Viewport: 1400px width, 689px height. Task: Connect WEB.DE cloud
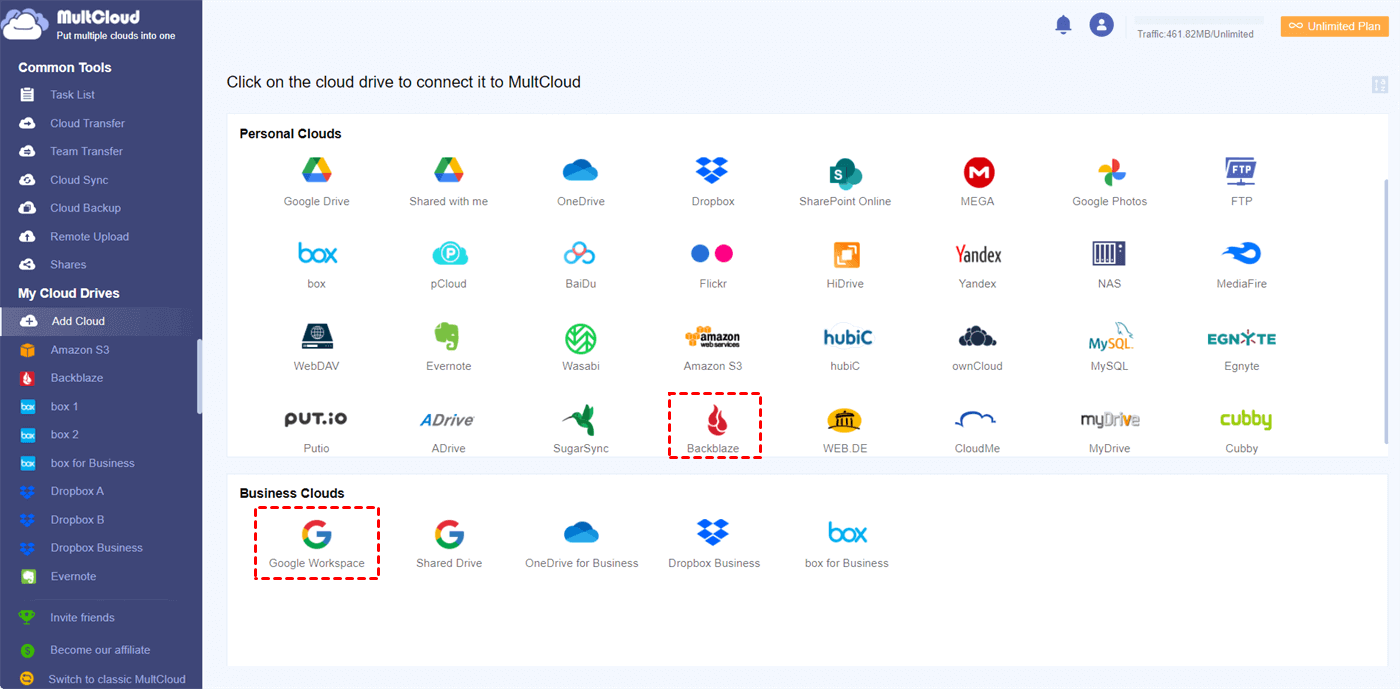[x=845, y=430]
